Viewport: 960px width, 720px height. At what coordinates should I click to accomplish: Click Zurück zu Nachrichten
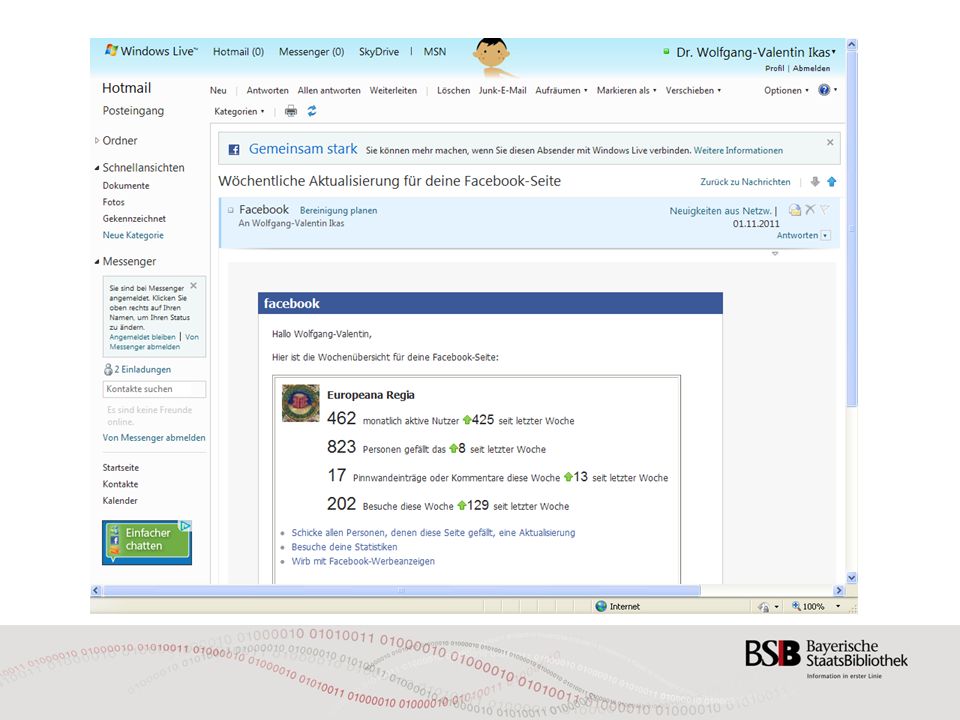point(745,182)
